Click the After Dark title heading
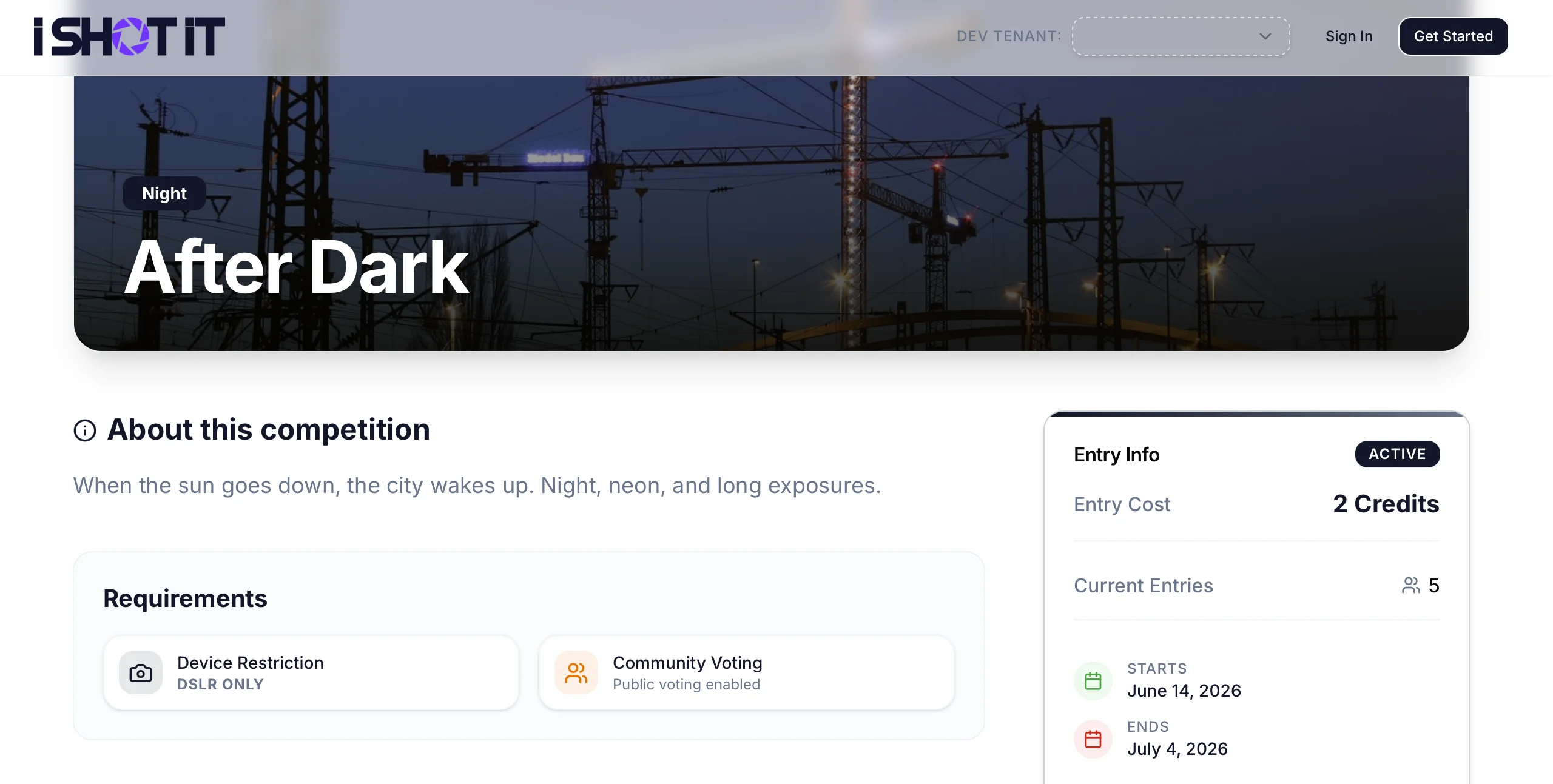 pyautogui.click(x=297, y=267)
